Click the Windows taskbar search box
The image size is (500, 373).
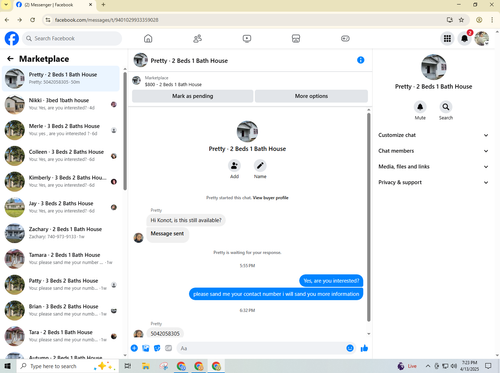tap(67, 366)
